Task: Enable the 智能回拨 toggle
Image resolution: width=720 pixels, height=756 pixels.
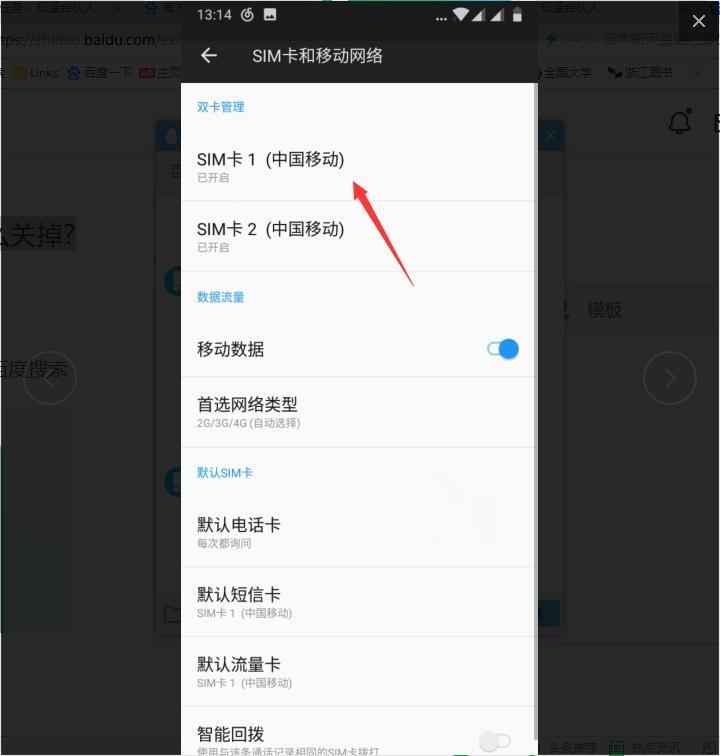Action: click(x=494, y=741)
